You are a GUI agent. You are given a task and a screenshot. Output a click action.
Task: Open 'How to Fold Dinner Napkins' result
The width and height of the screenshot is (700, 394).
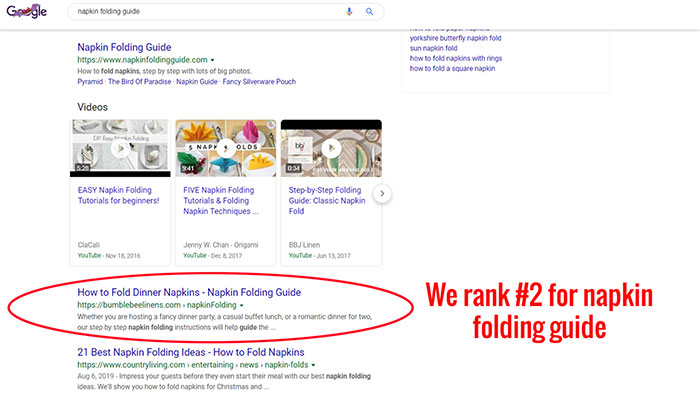tap(189, 293)
